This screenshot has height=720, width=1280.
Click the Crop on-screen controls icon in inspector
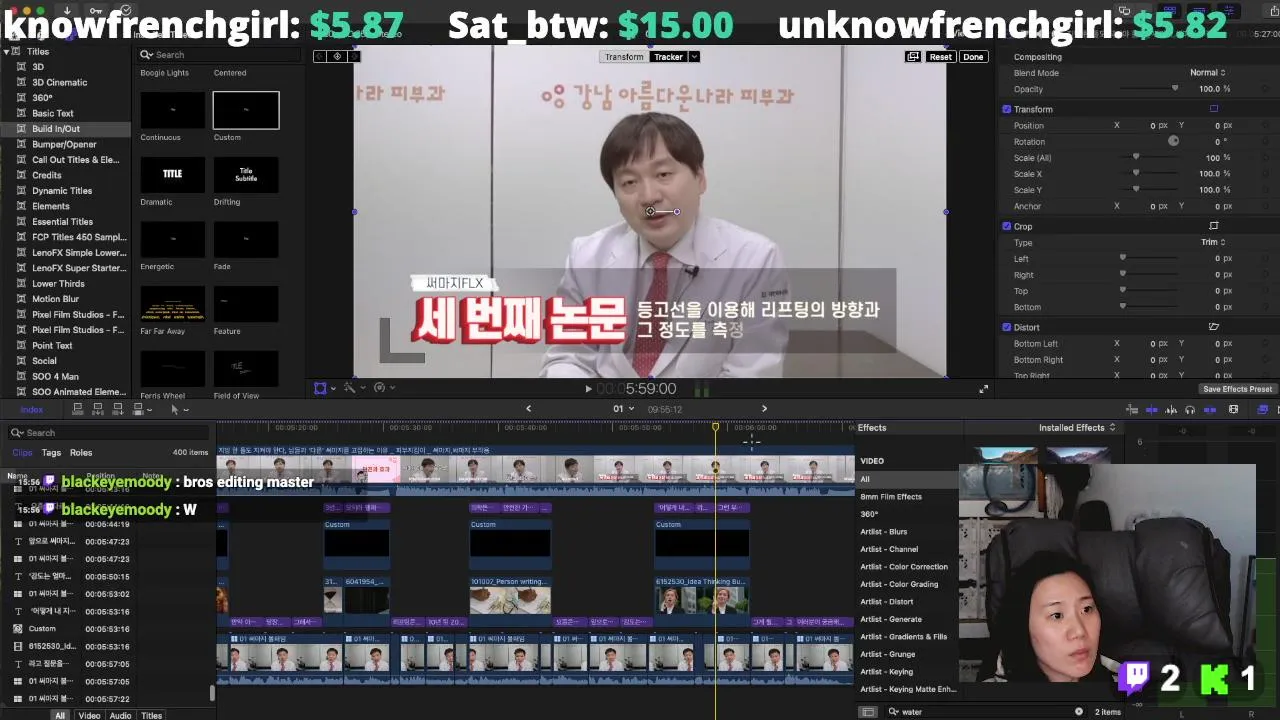point(1214,226)
